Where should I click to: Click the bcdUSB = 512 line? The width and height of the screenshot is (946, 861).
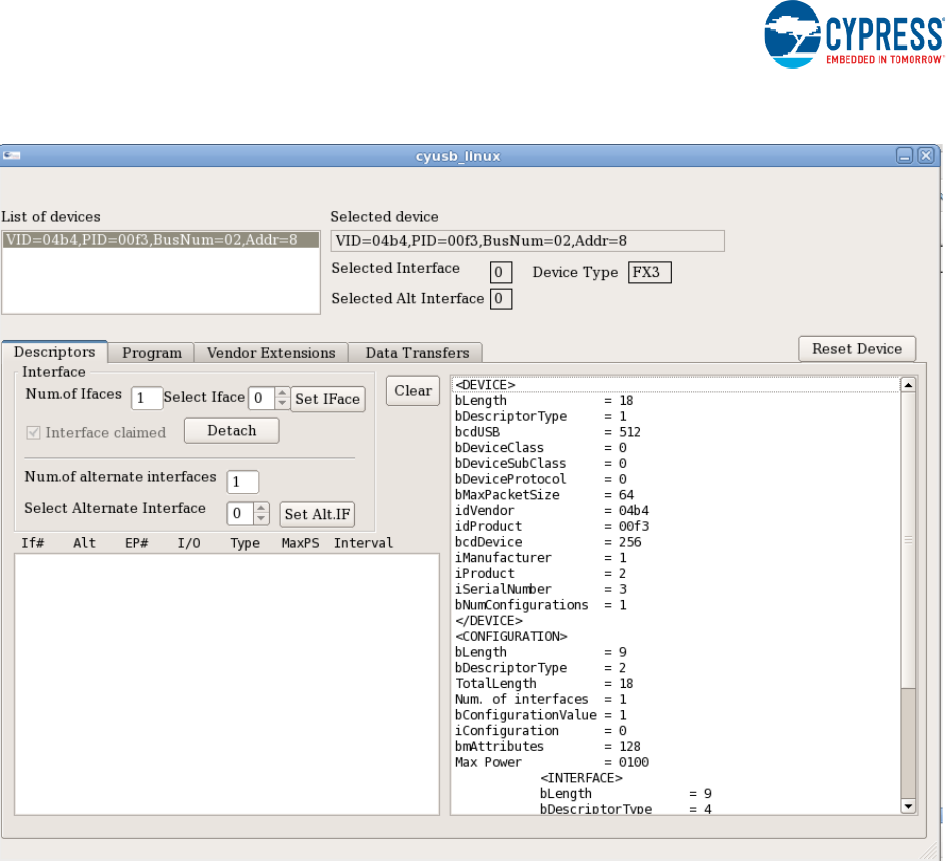[548, 432]
